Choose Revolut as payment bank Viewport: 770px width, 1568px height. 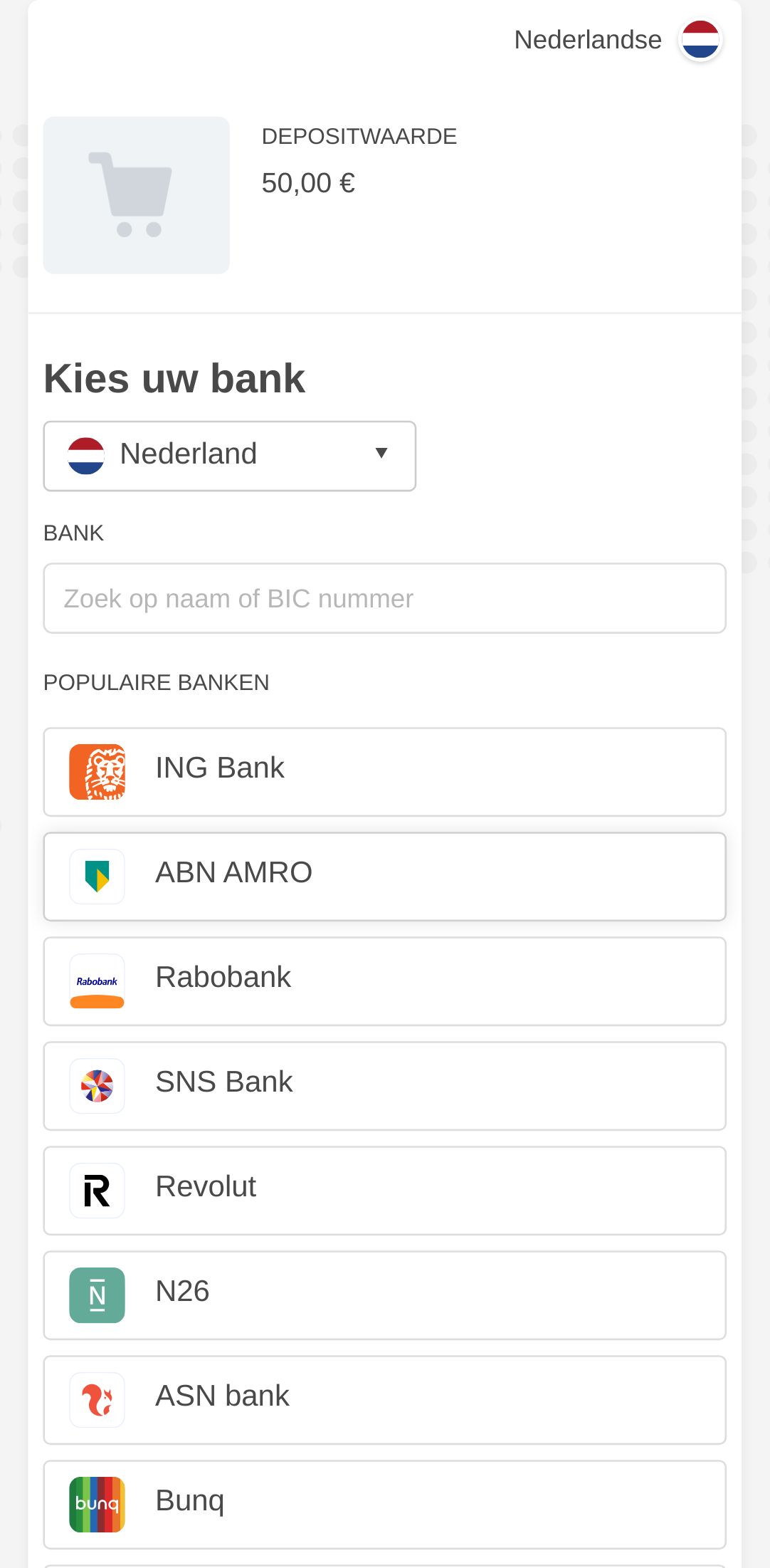click(384, 1191)
